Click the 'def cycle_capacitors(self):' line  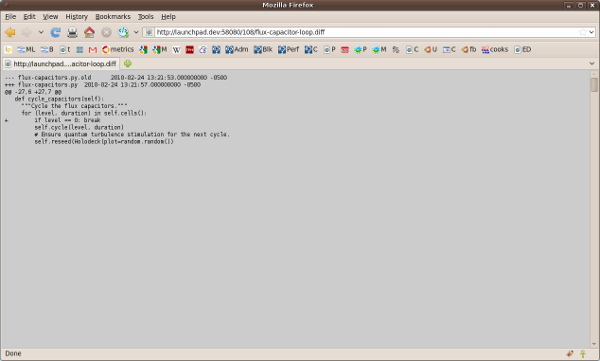click(59, 99)
